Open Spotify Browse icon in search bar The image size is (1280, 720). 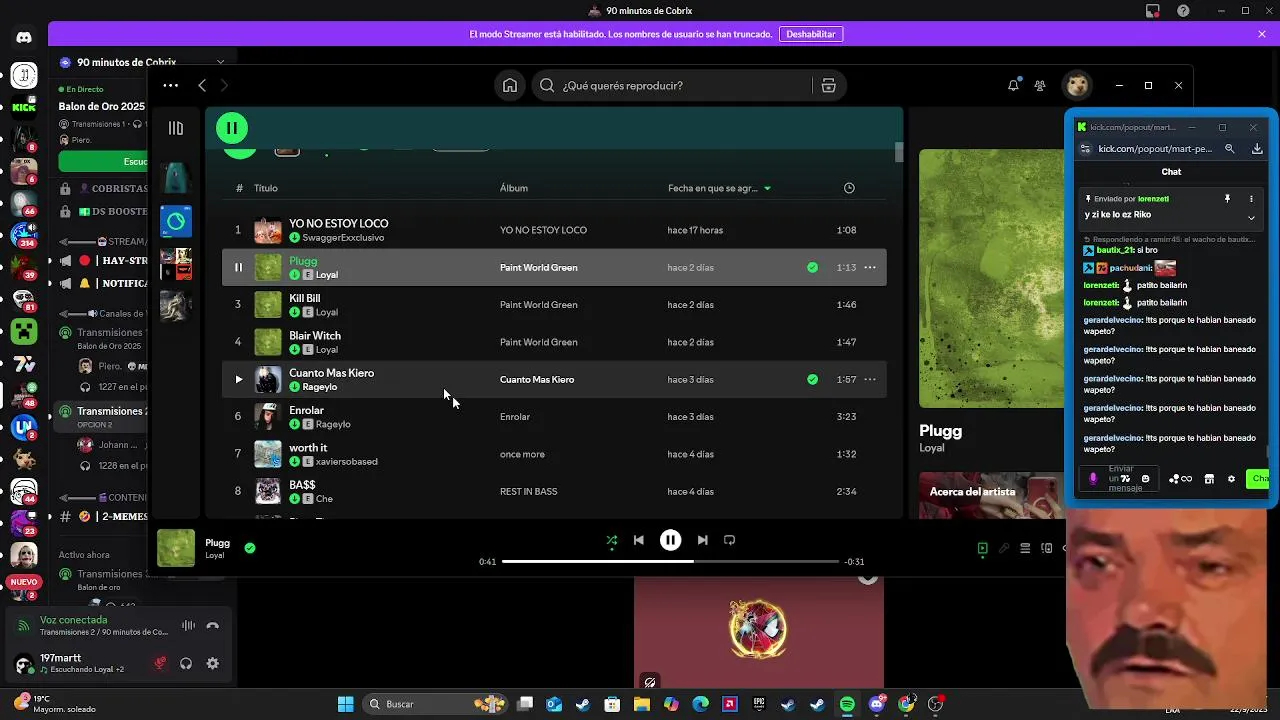(828, 86)
